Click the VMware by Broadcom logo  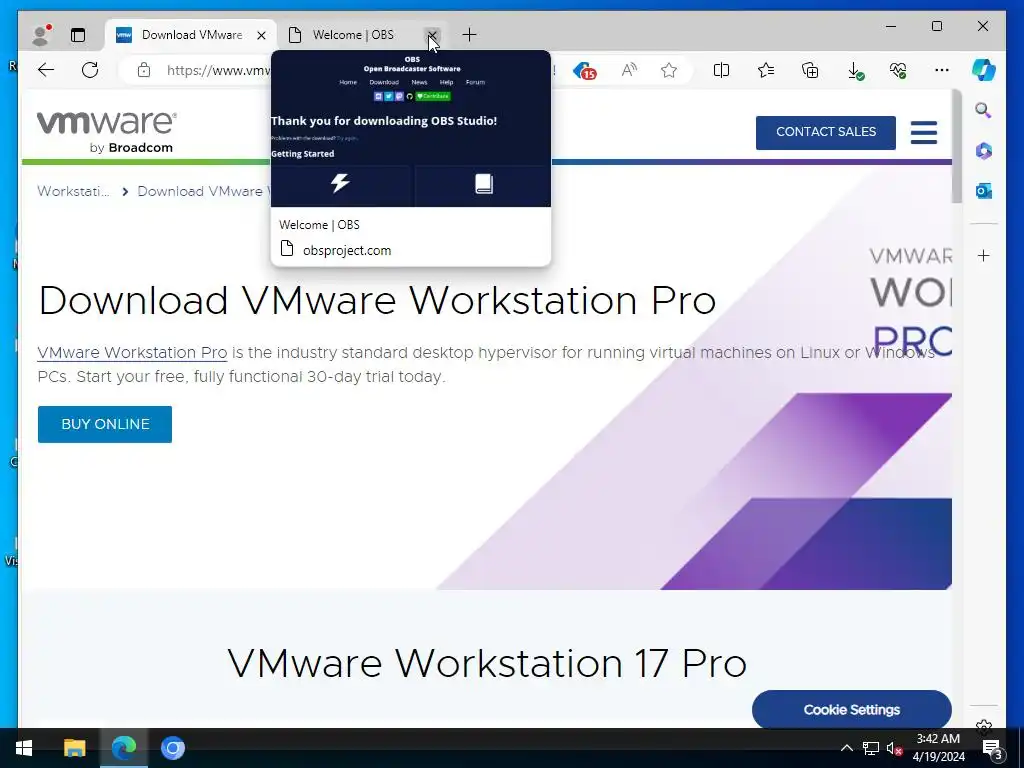pyautogui.click(x=106, y=132)
